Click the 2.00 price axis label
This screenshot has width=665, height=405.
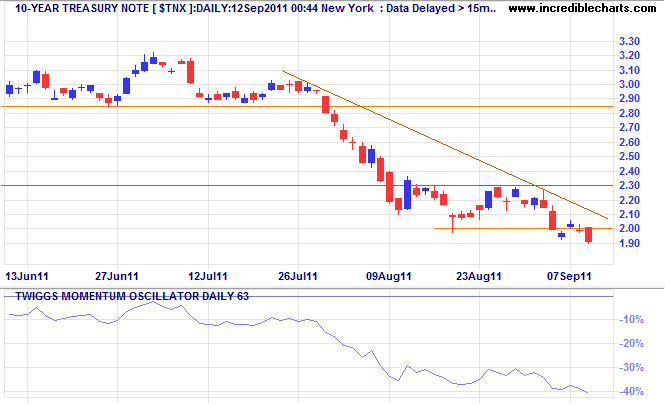click(629, 229)
